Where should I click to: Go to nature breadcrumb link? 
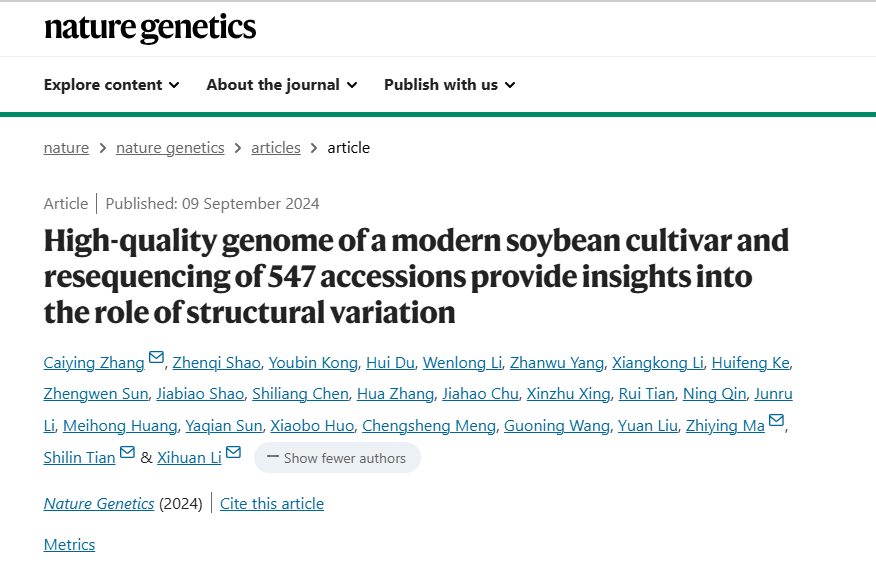[66, 148]
